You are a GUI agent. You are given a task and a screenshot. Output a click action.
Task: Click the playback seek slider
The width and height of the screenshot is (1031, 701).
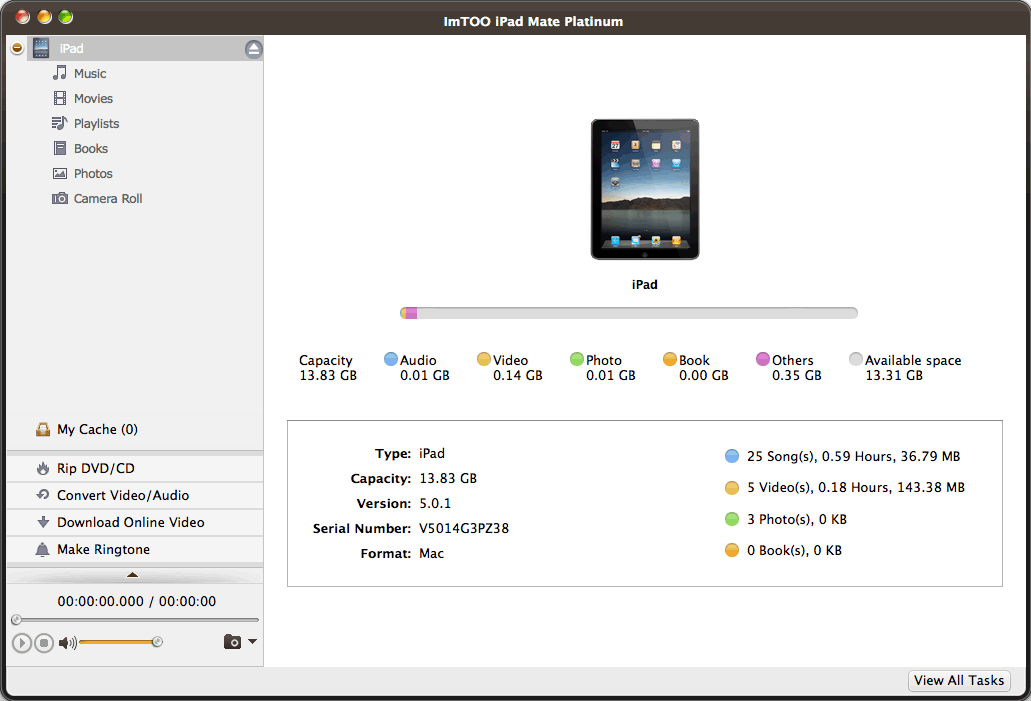[x=135, y=619]
